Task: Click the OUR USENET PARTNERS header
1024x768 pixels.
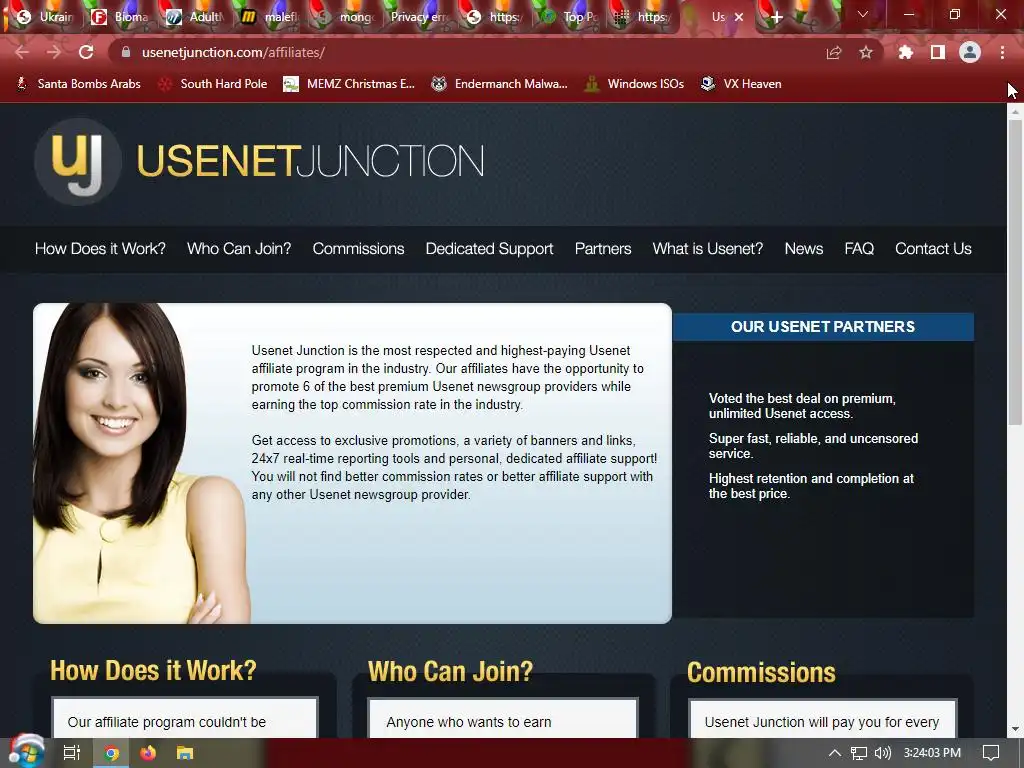Action: 823,327
